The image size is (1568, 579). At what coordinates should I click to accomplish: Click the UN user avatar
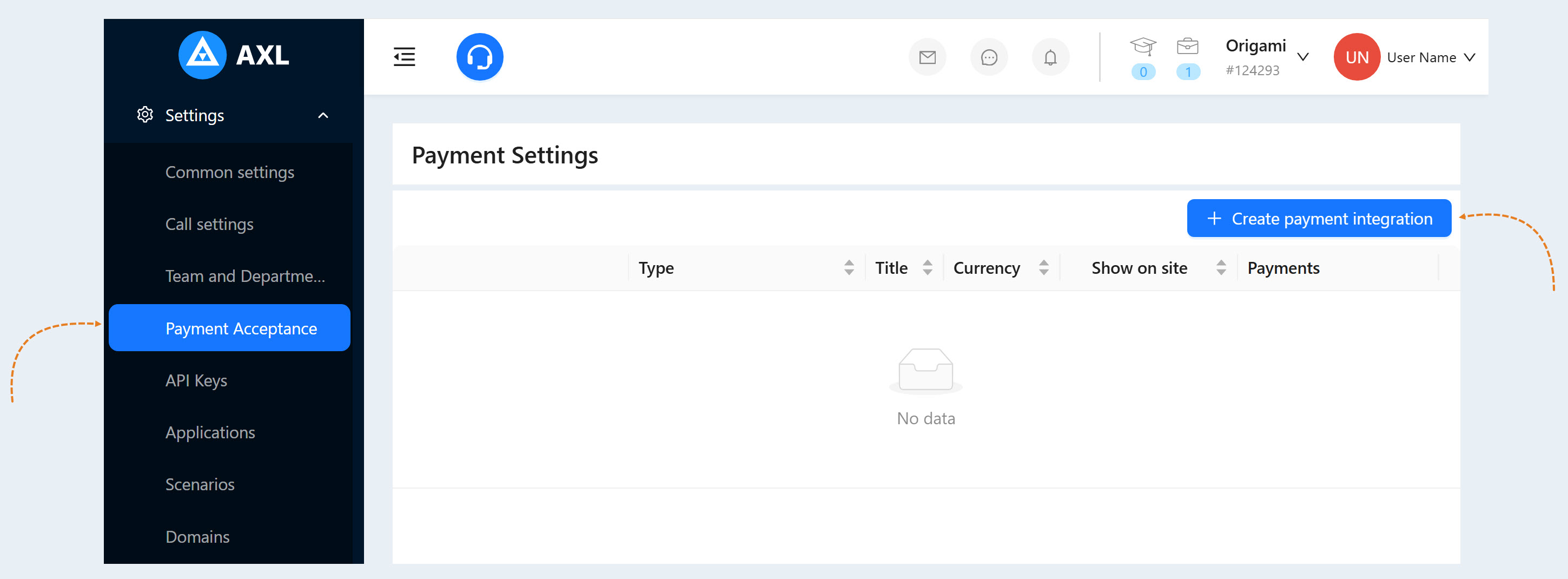1357,57
